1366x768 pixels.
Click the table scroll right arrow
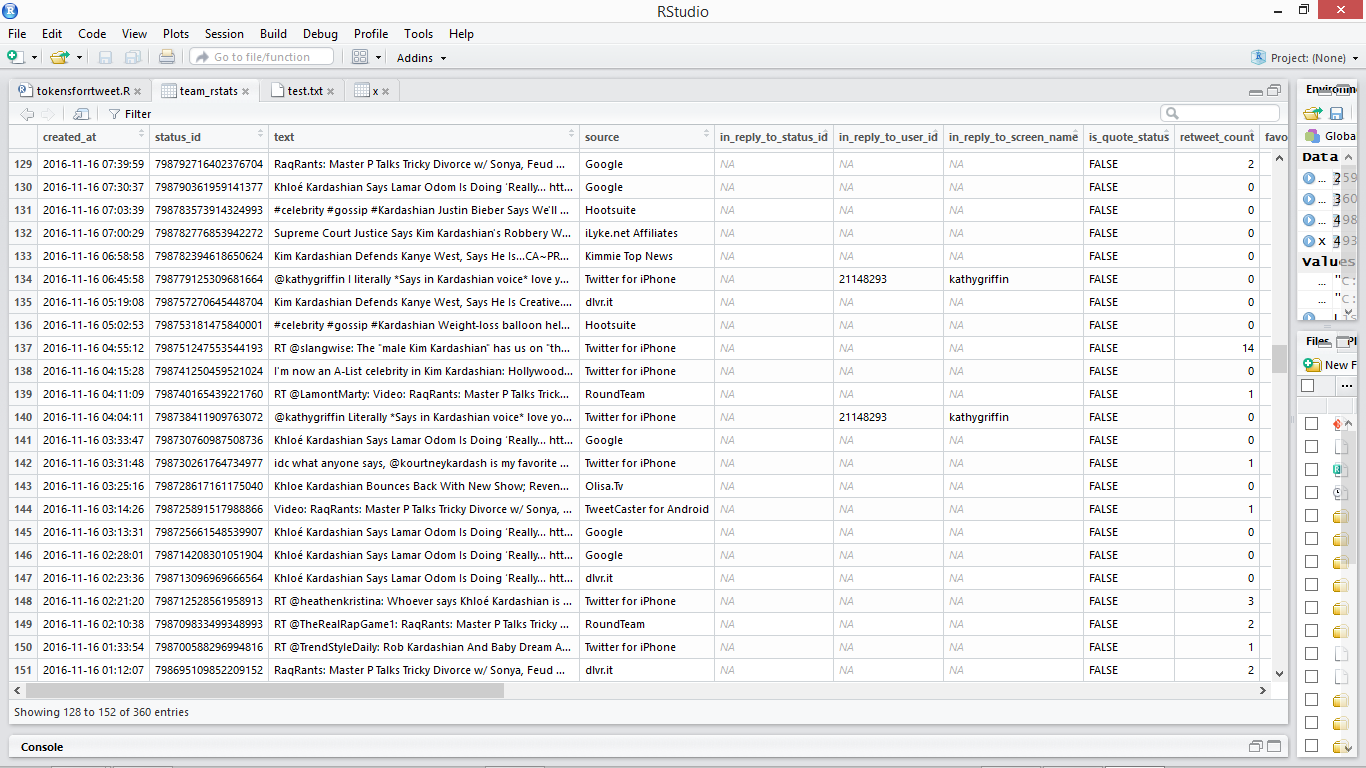pyautogui.click(x=1263, y=690)
